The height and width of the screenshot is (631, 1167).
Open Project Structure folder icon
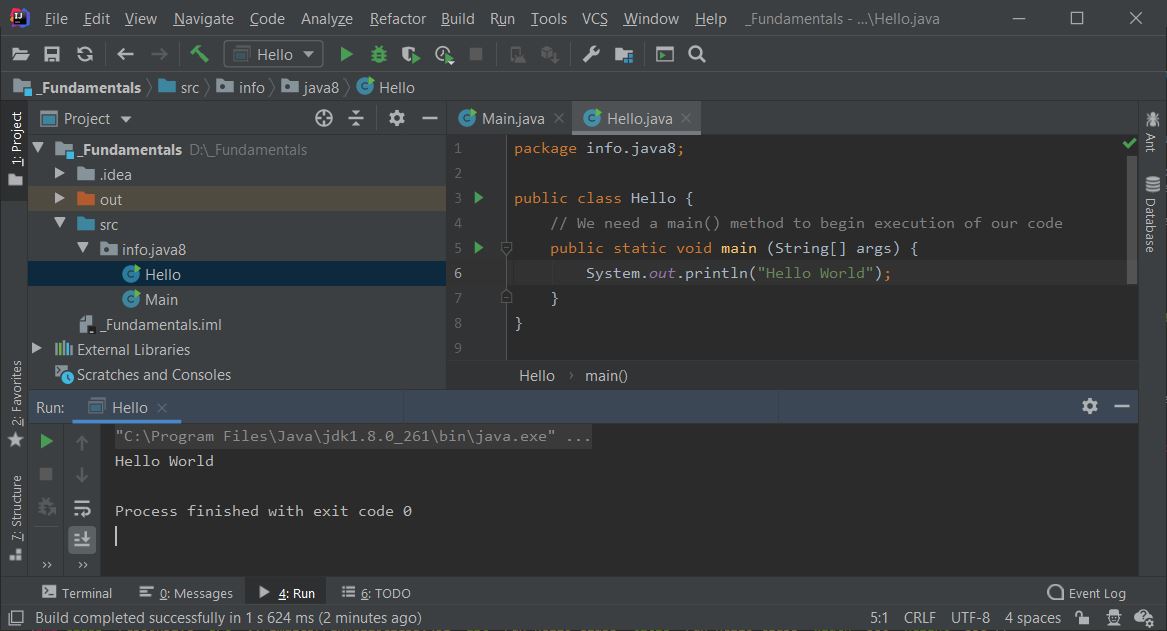624,54
